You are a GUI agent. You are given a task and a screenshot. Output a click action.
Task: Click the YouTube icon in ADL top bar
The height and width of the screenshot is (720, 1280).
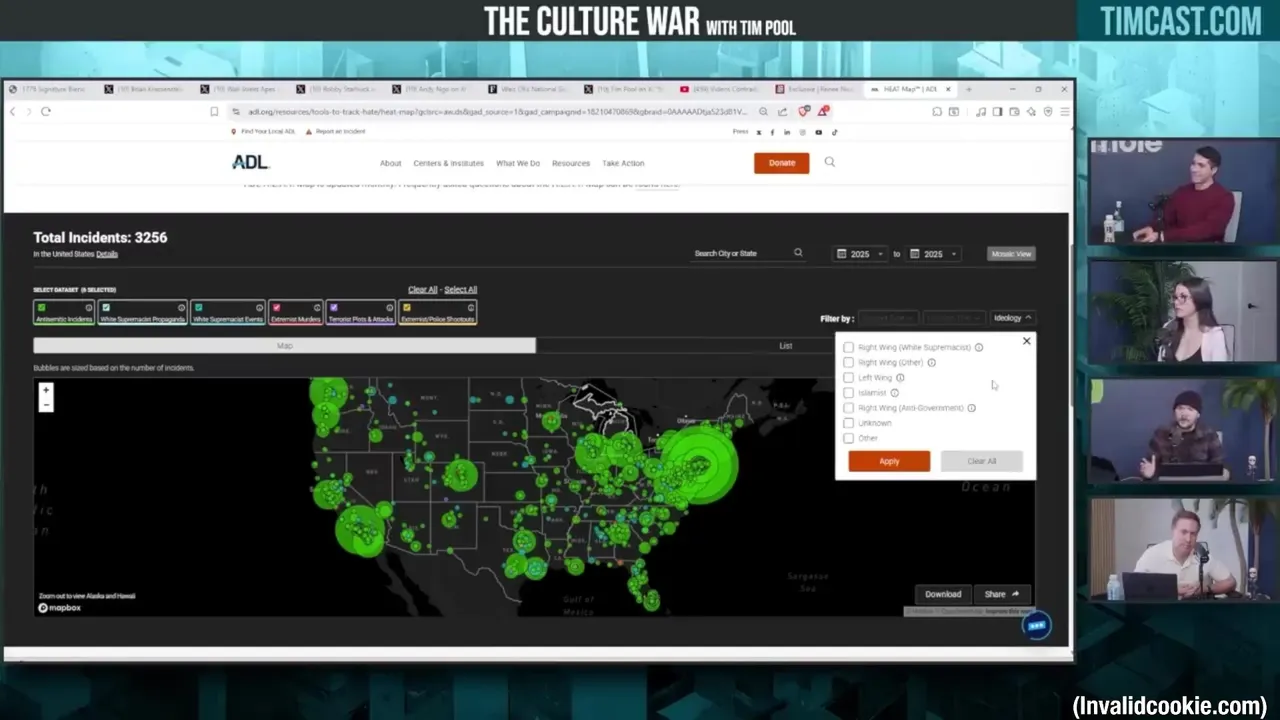coord(818,132)
